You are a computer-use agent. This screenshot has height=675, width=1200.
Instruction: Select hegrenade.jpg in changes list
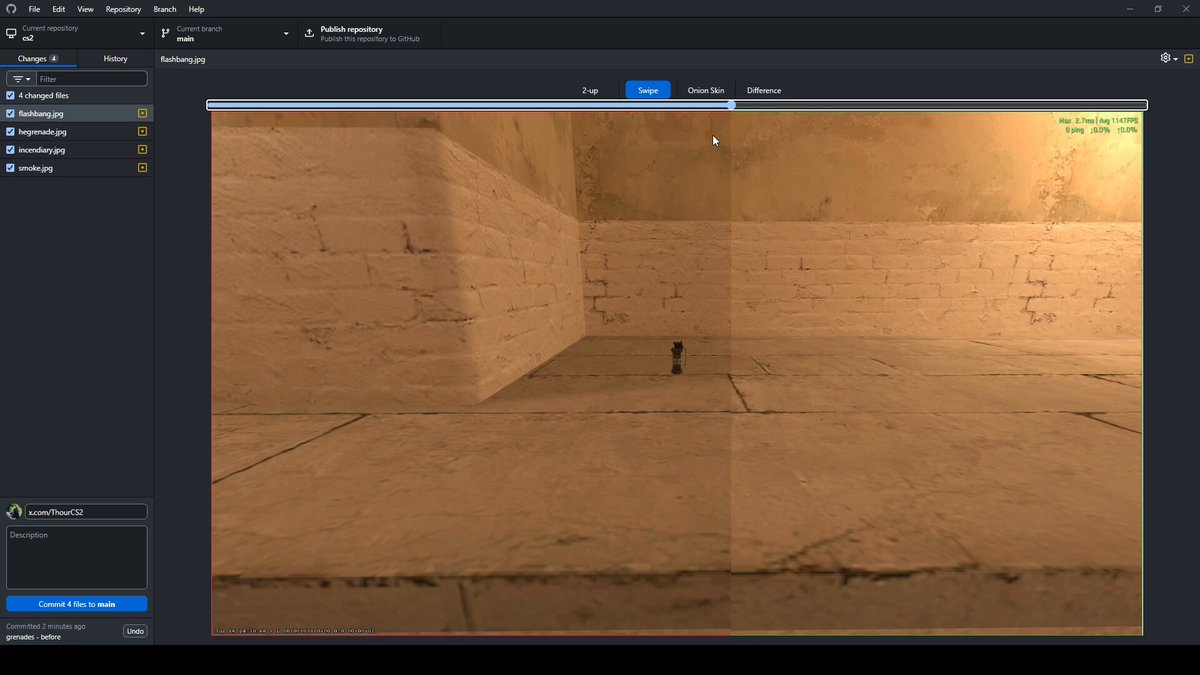[76, 131]
